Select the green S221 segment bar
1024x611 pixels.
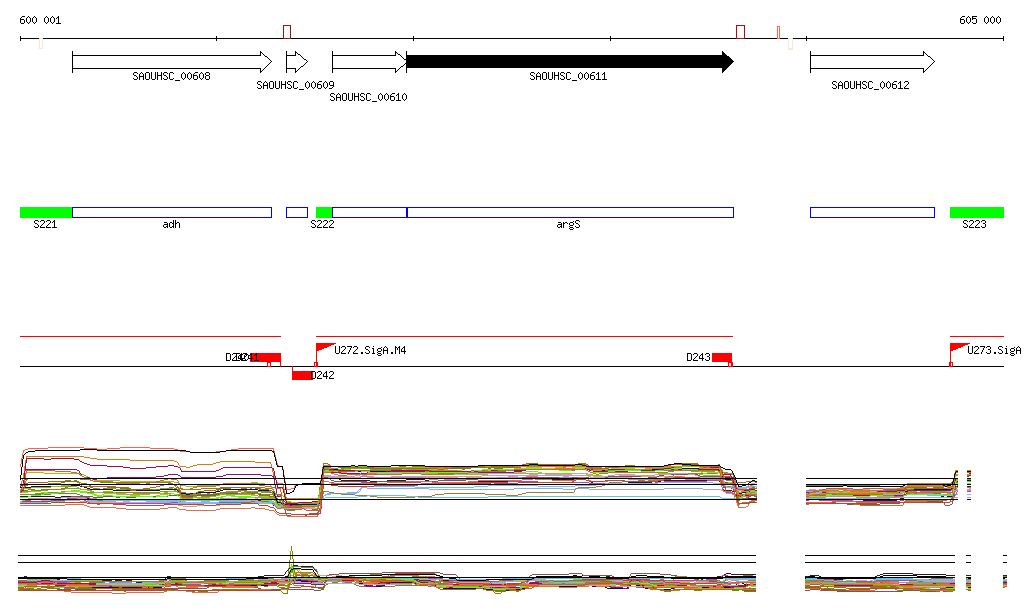click(x=46, y=212)
